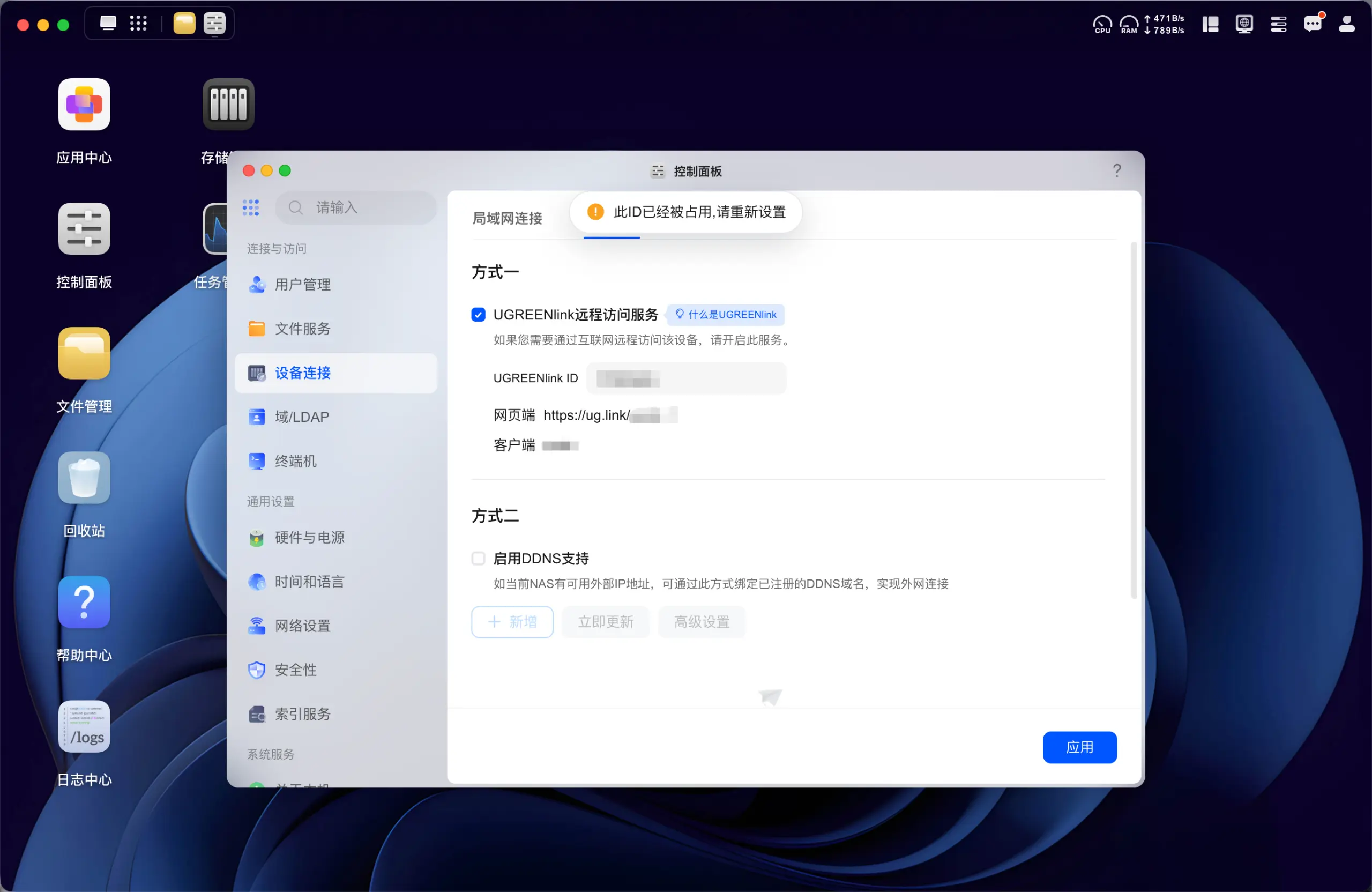Screen dimensions: 1372x892
Task: Switch to control panel taskbar icon
Action: point(214,24)
